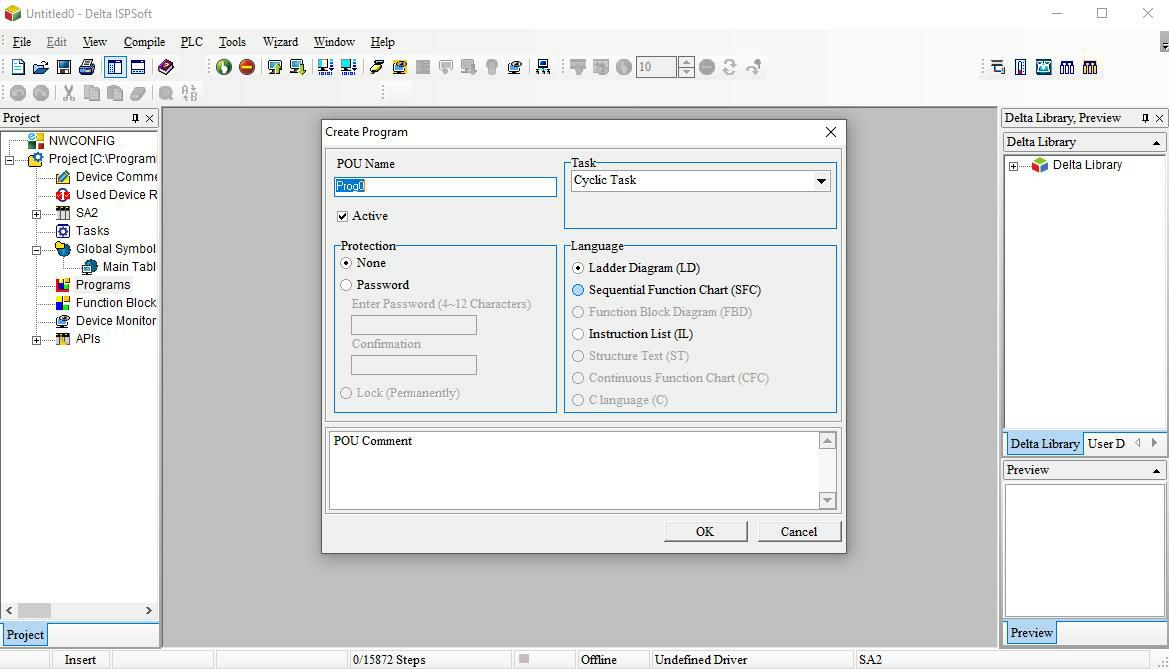Select the None protection option
The width and height of the screenshot is (1169, 669).
pos(346,263)
